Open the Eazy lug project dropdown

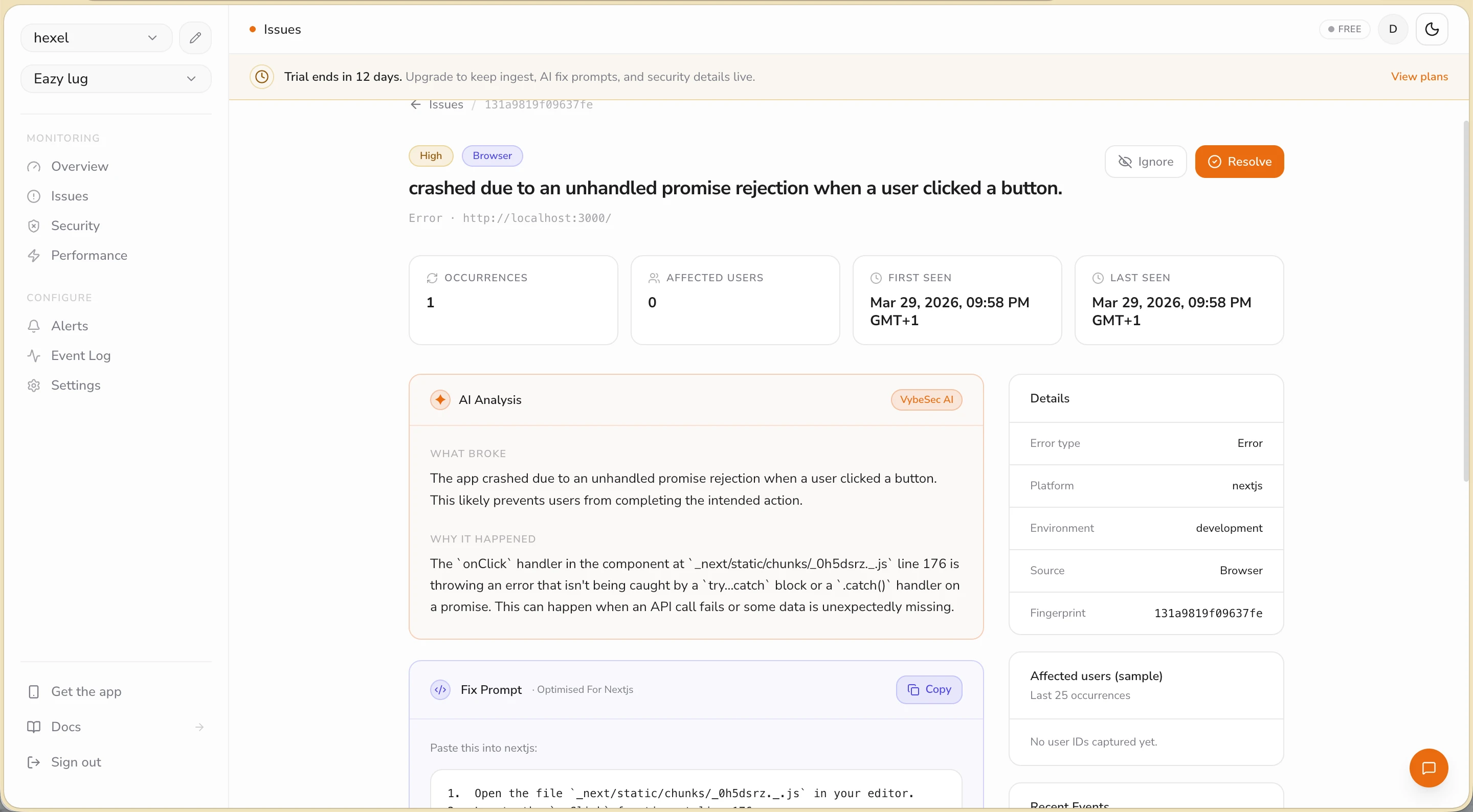[116, 79]
